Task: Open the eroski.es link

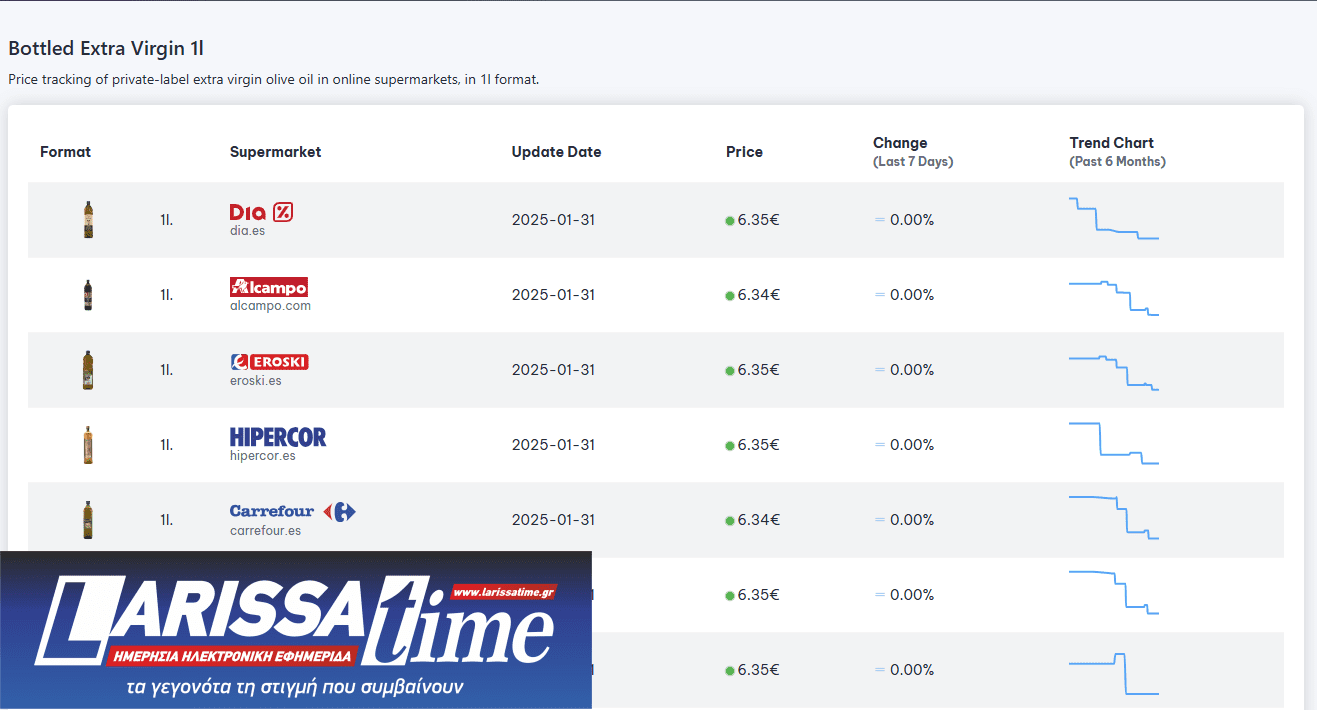Action: point(256,381)
